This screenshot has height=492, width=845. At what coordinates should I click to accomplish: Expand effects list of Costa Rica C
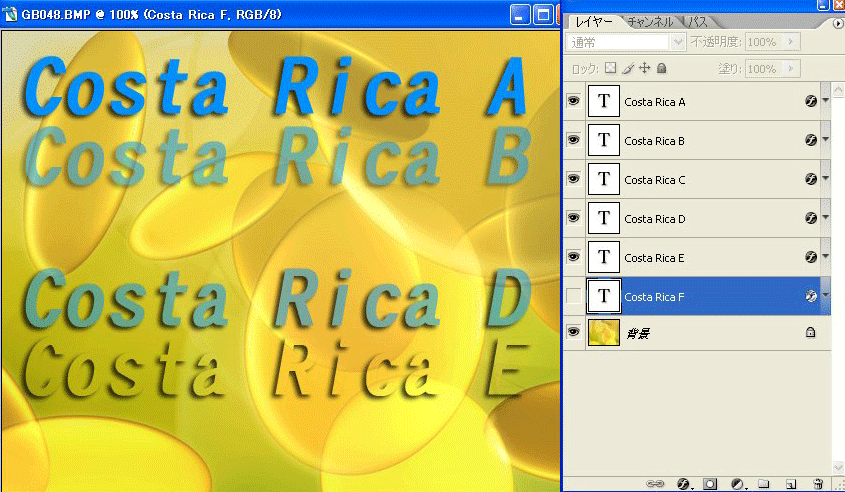pos(826,179)
